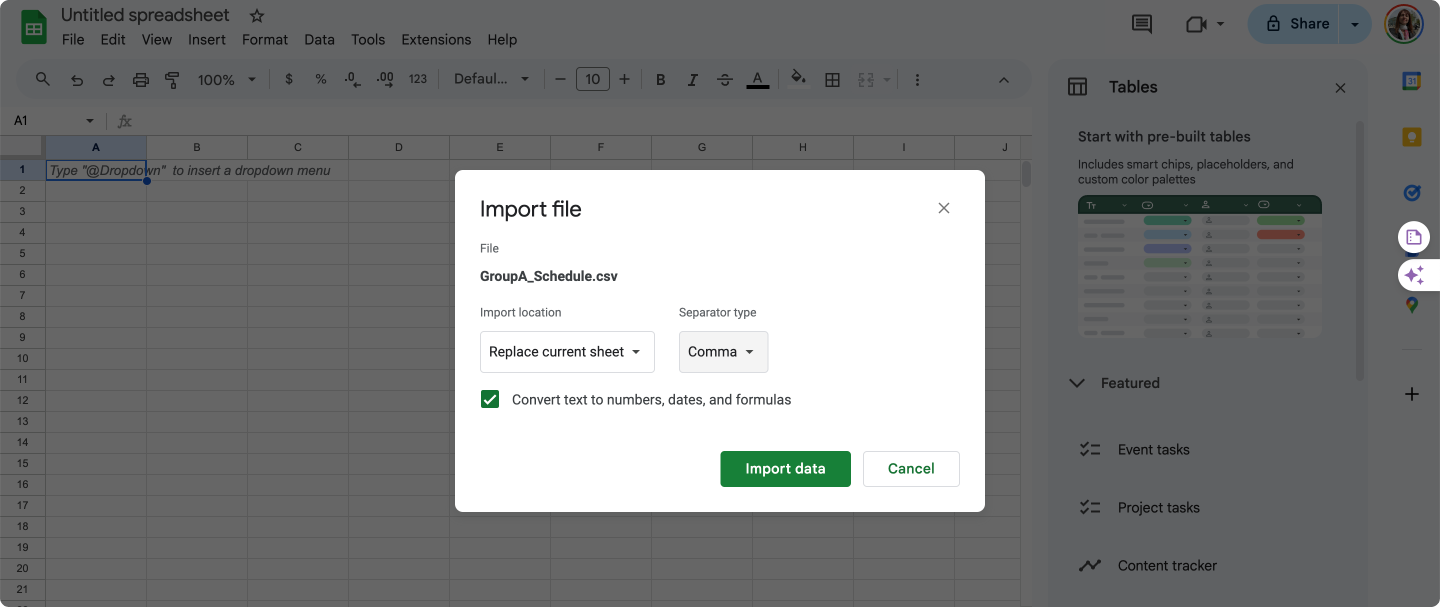Click the font size field showing 10

click(593, 79)
